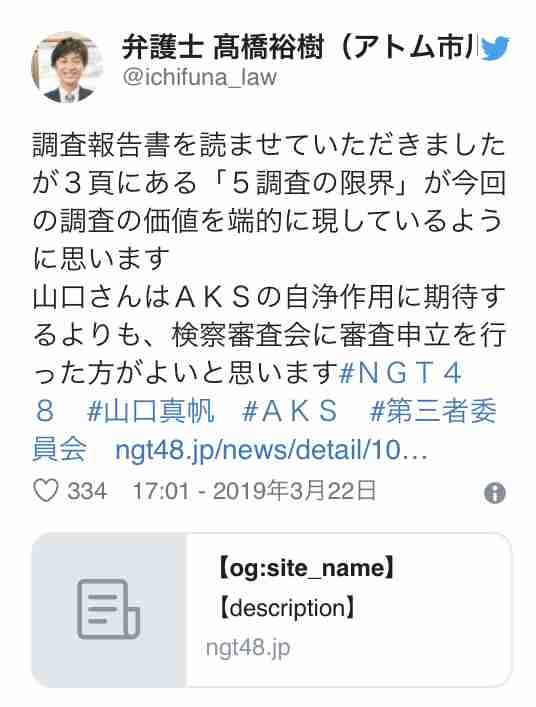Select the tweet line about 検察審査会
Viewport: 536px width, 707px height.
click(x=269, y=335)
